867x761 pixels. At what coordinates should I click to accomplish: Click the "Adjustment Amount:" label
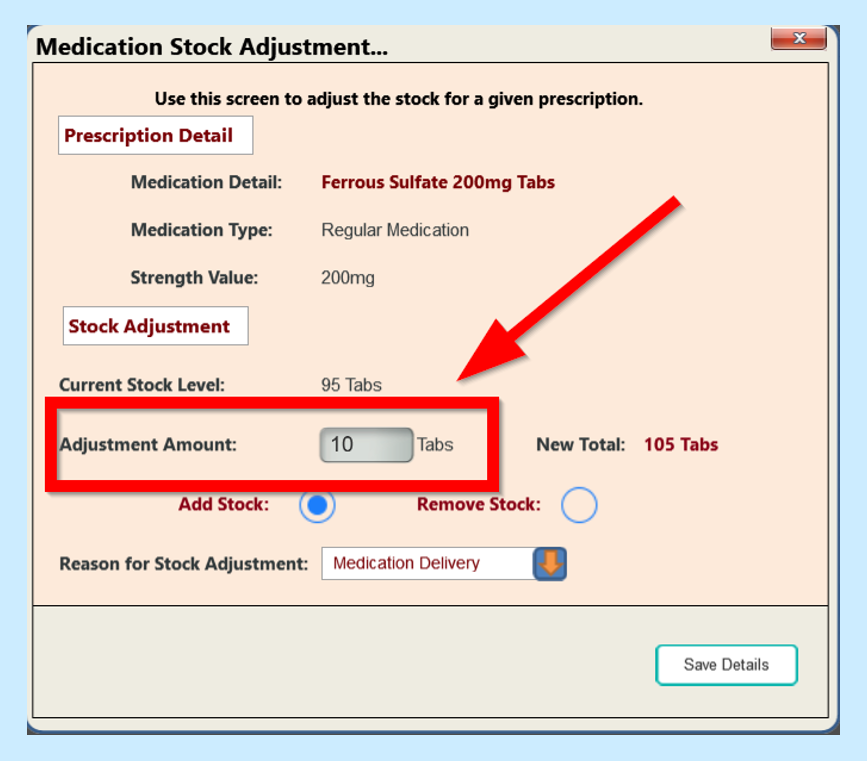[148, 445]
